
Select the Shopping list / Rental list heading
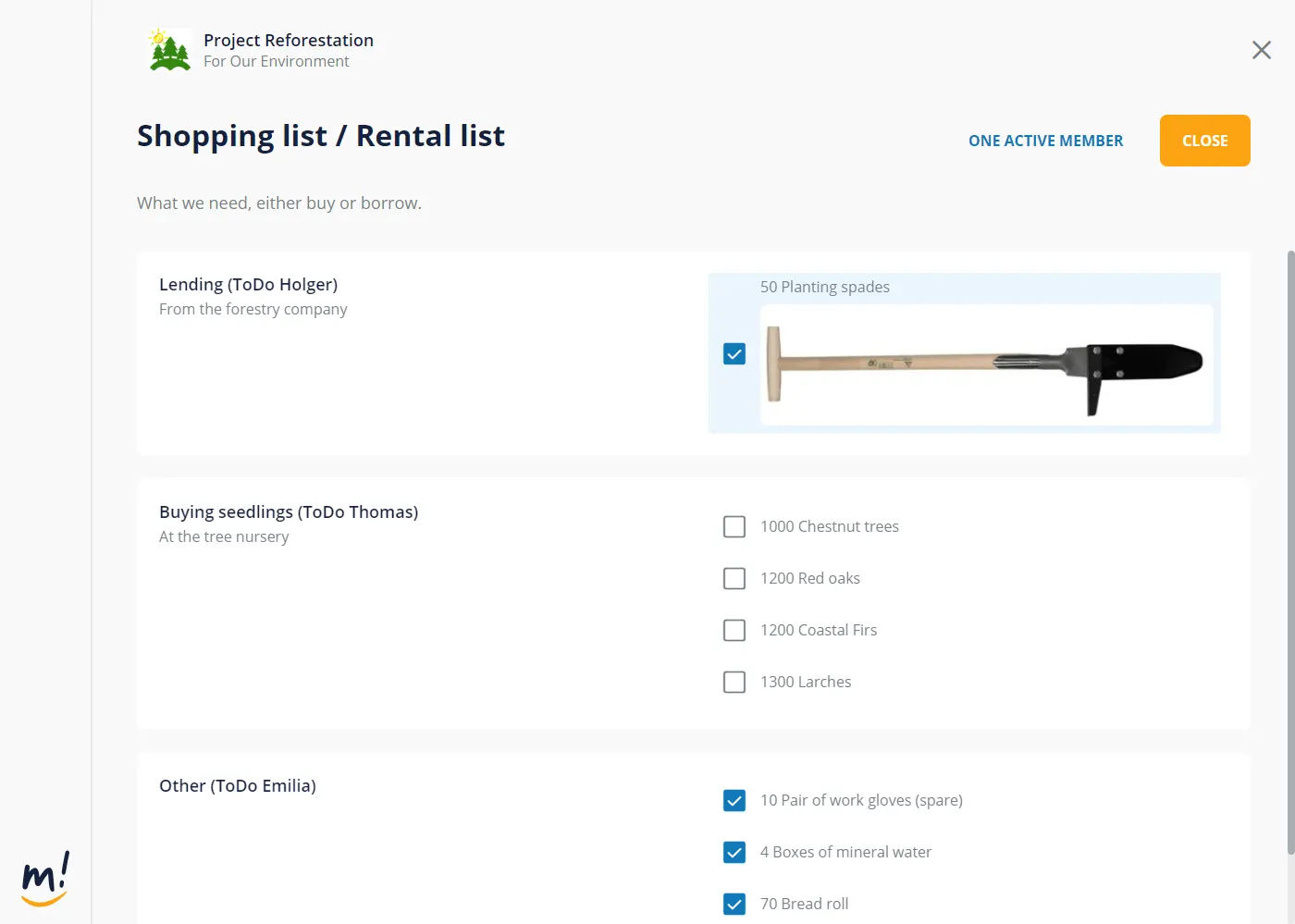click(321, 136)
